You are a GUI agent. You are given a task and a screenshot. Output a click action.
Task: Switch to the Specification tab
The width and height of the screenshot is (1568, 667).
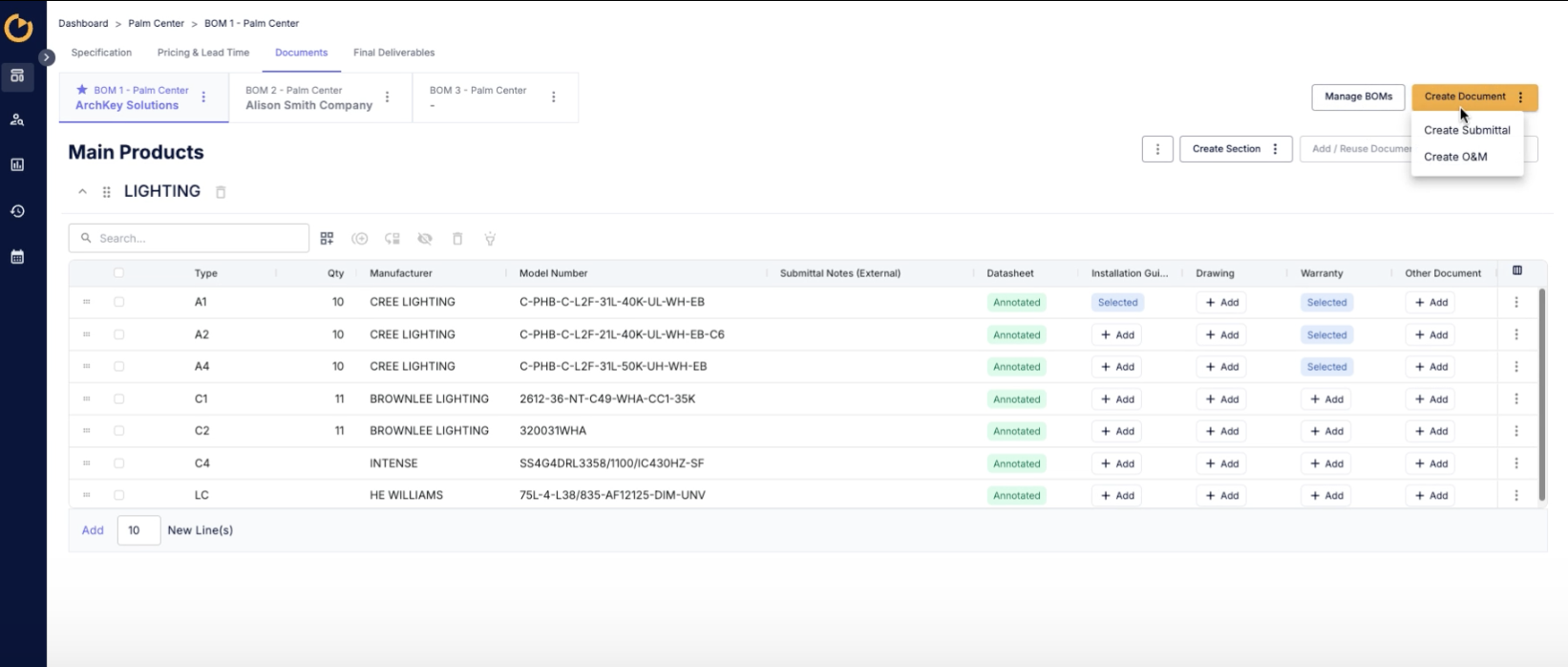pyautogui.click(x=101, y=53)
